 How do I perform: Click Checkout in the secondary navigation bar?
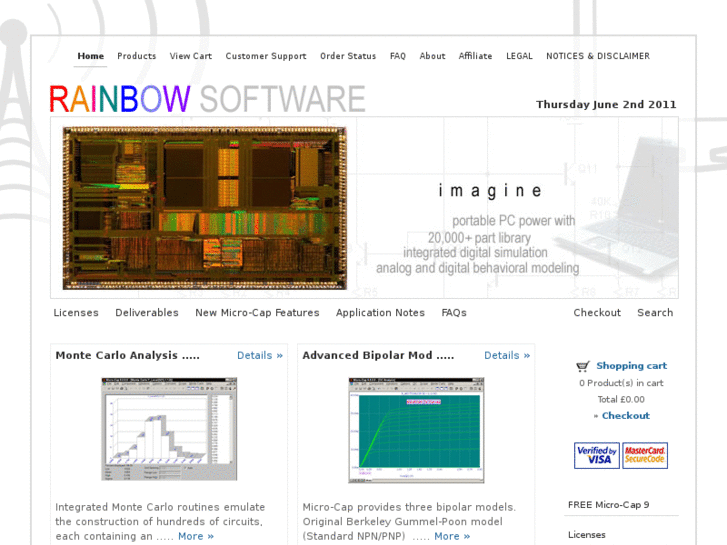(597, 313)
